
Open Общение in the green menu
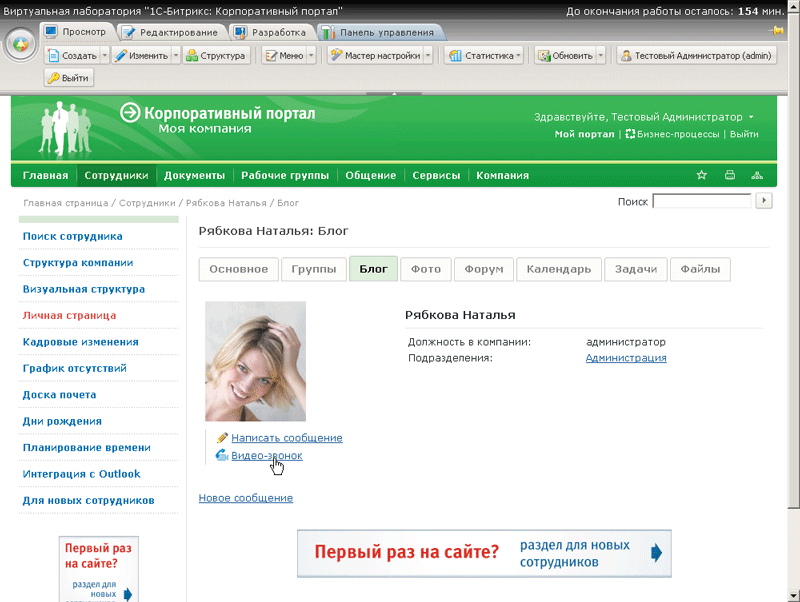point(370,175)
